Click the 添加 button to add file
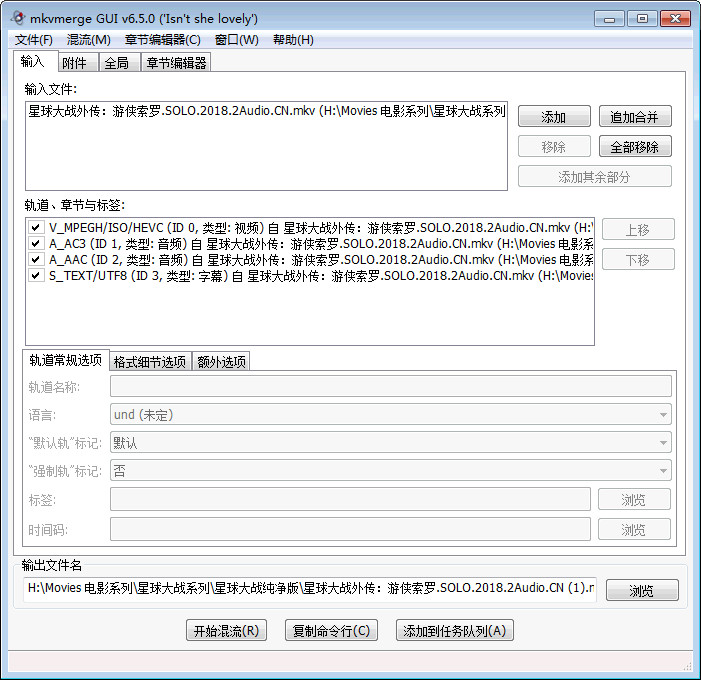 [x=553, y=117]
